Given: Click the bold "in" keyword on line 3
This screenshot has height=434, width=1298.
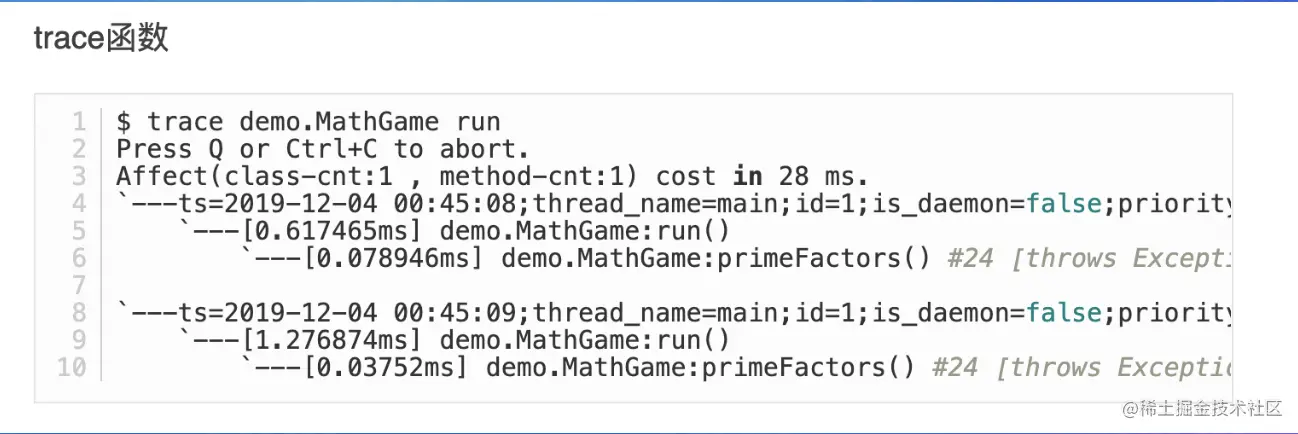Looking at the screenshot, I should 747,177.
